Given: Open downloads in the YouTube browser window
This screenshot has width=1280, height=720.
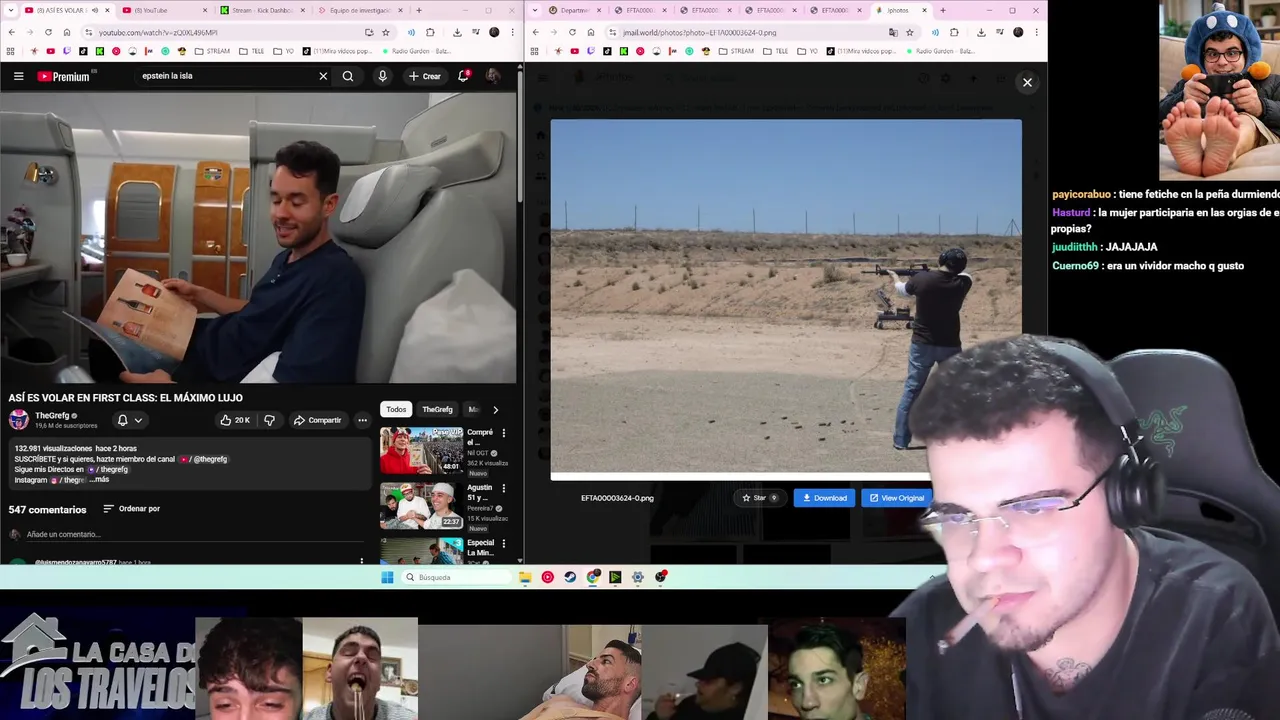Looking at the screenshot, I should (457, 32).
